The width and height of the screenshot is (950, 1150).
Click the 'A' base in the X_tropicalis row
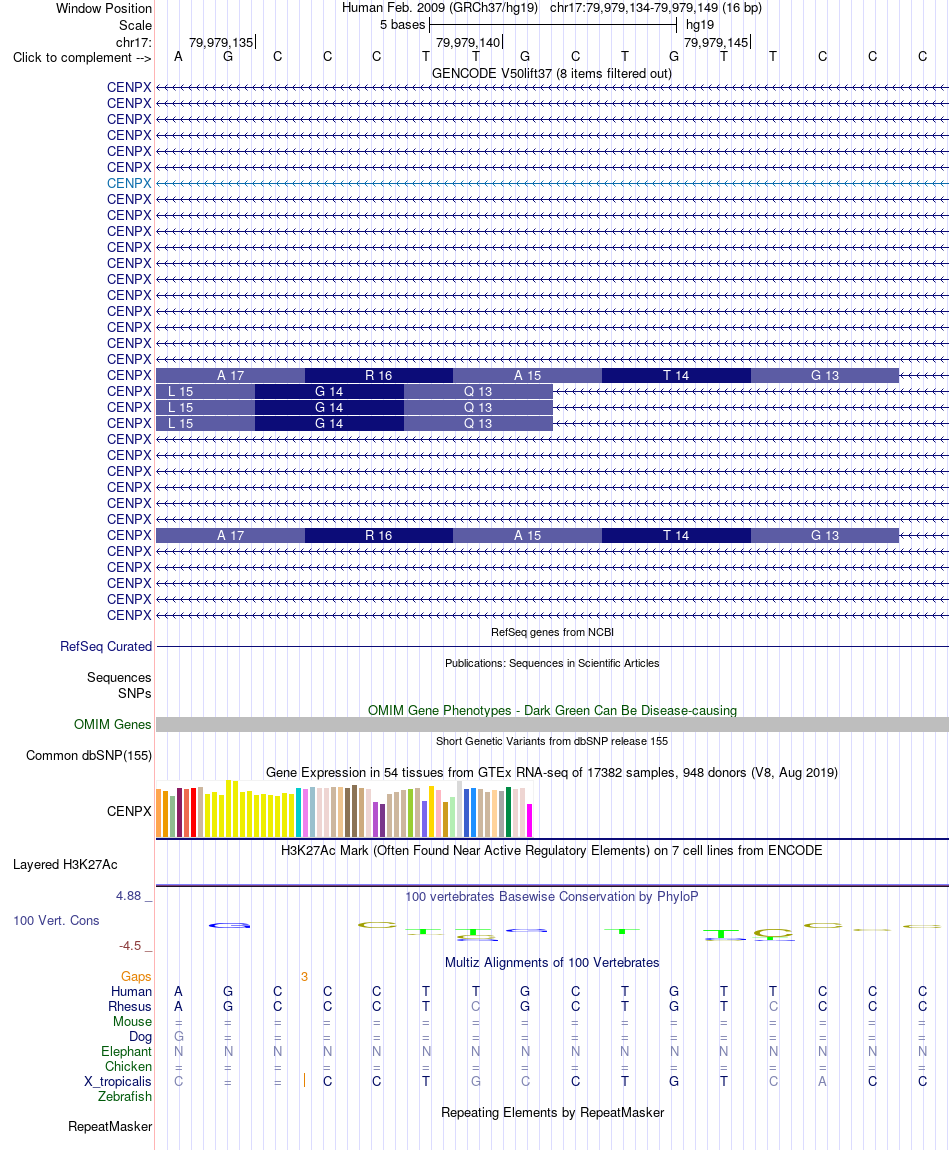click(822, 1081)
